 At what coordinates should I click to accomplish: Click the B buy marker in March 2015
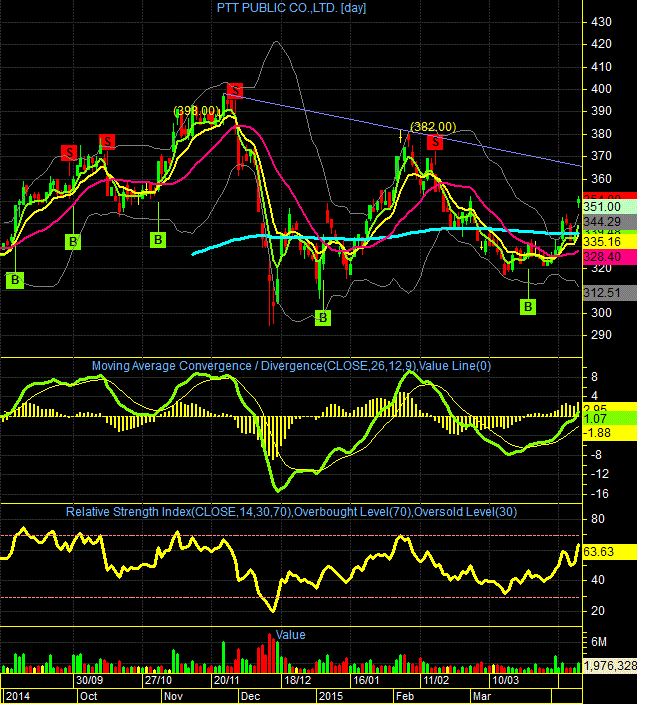click(528, 307)
